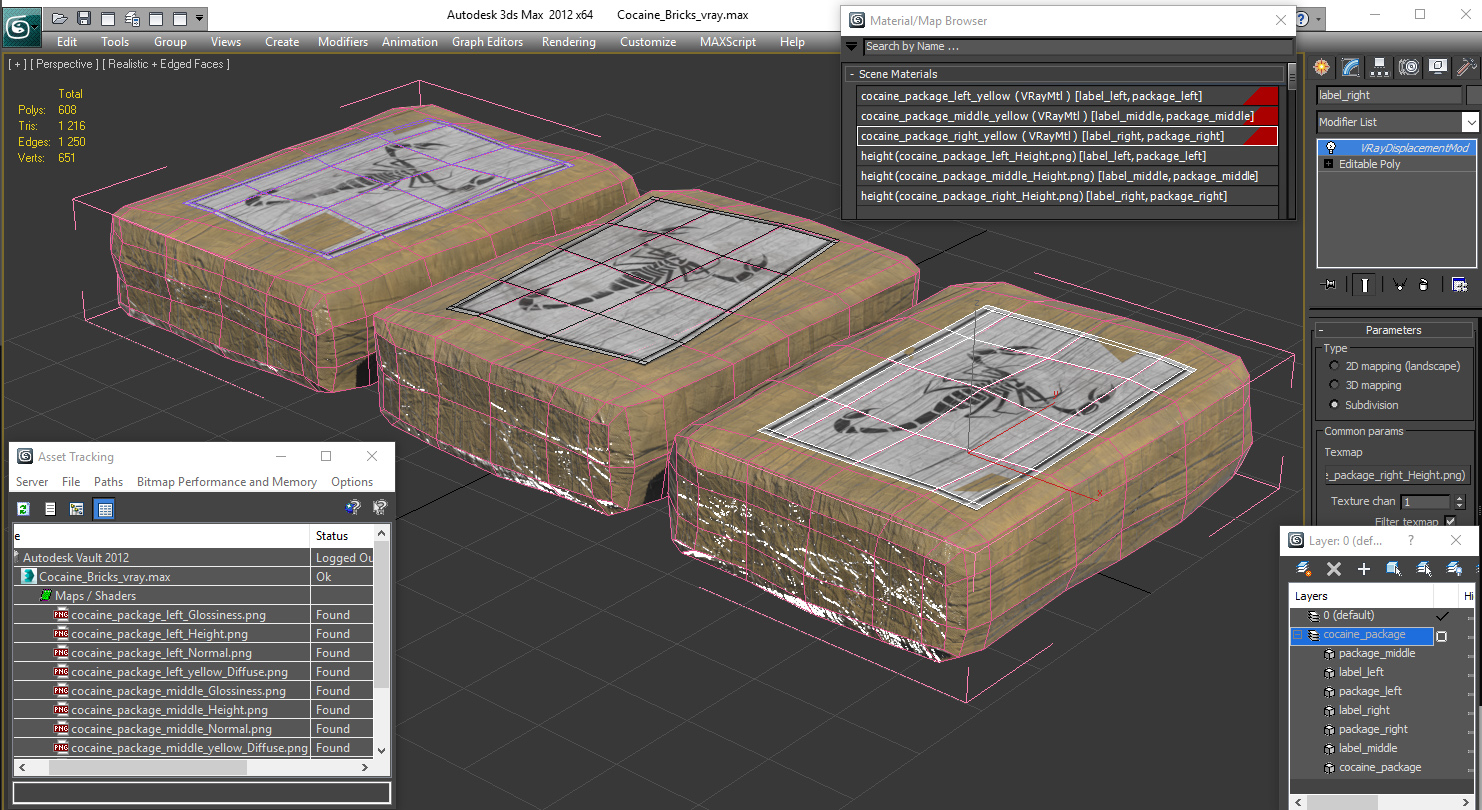Click Status Log icon in Asset Tracking
Image resolution: width=1482 pixels, height=810 pixels.
(50, 509)
